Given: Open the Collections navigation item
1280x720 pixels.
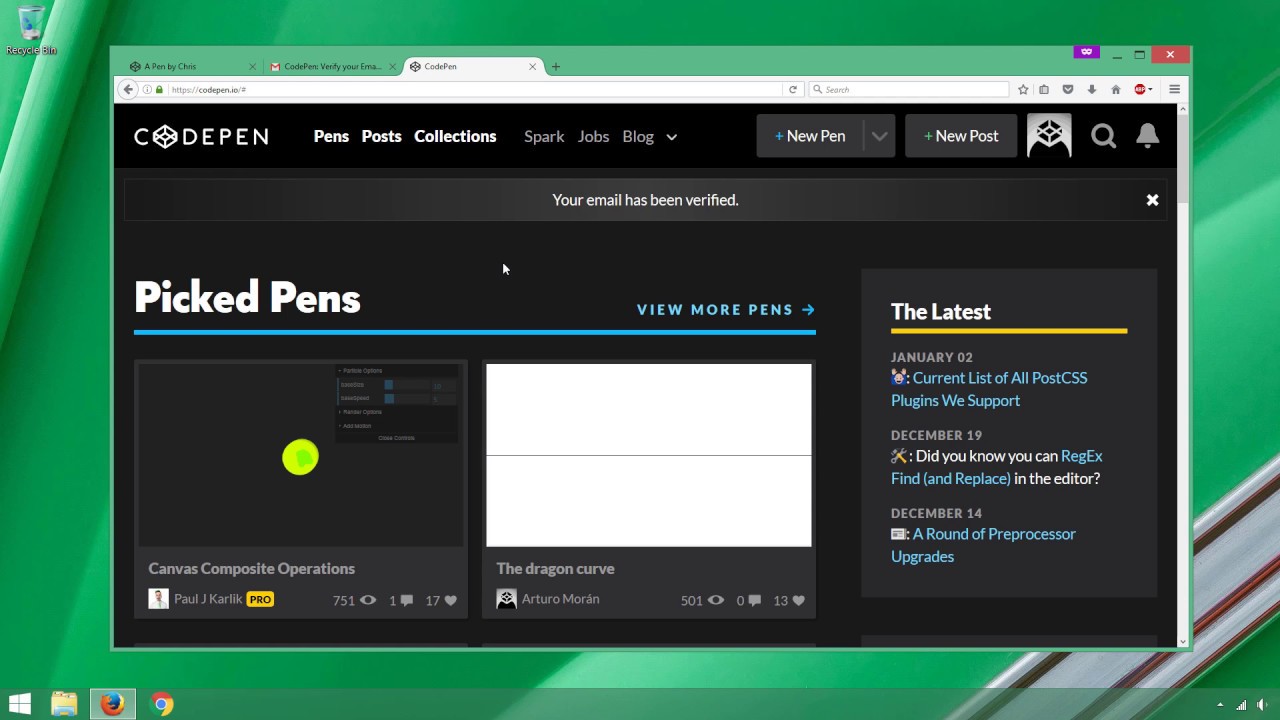Looking at the screenshot, I should click(455, 136).
